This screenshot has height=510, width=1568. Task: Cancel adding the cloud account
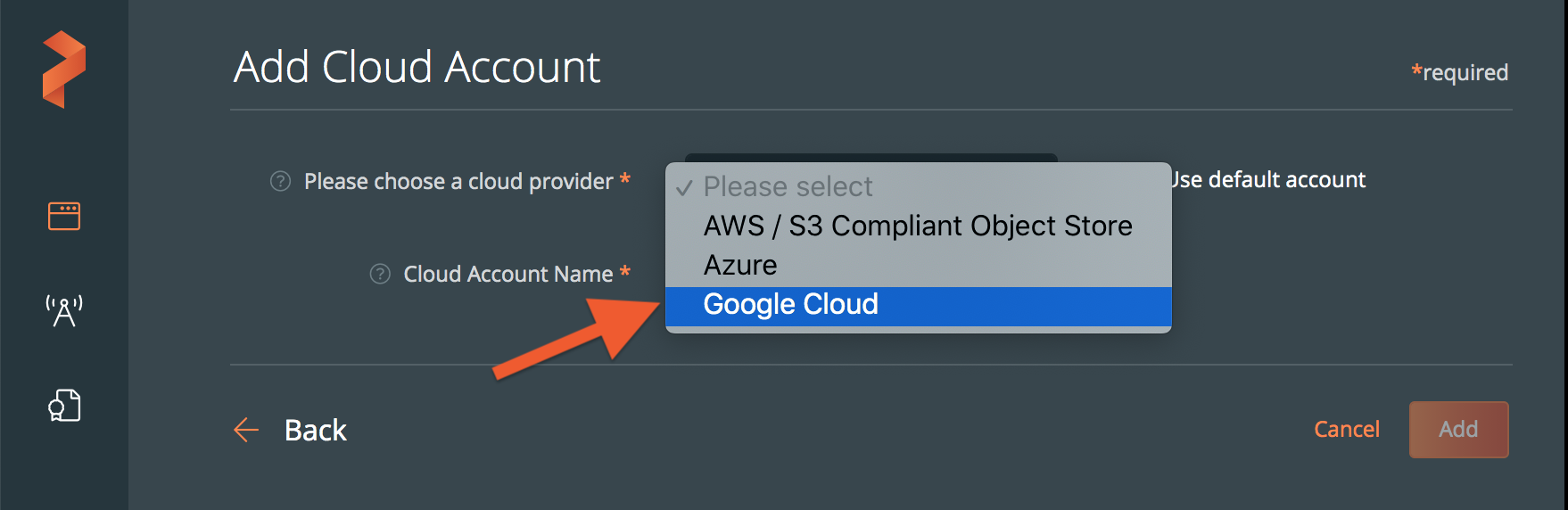coord(1346,430)
